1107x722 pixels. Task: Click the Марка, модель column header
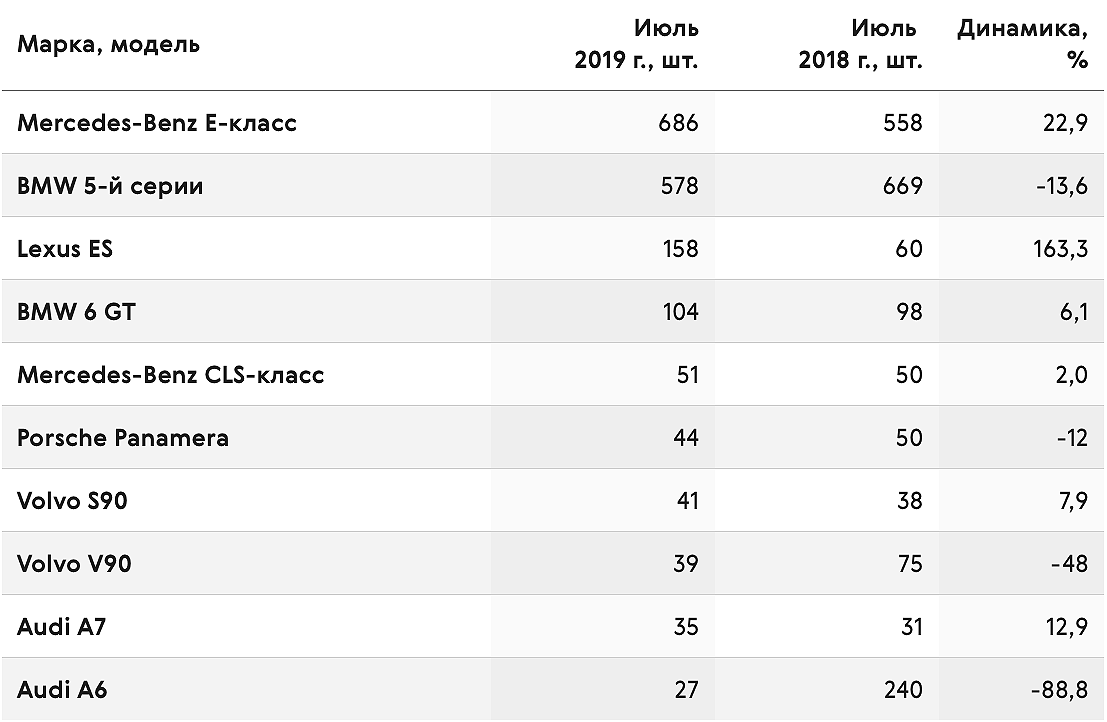pyautogui.click(x=108, y=44)
